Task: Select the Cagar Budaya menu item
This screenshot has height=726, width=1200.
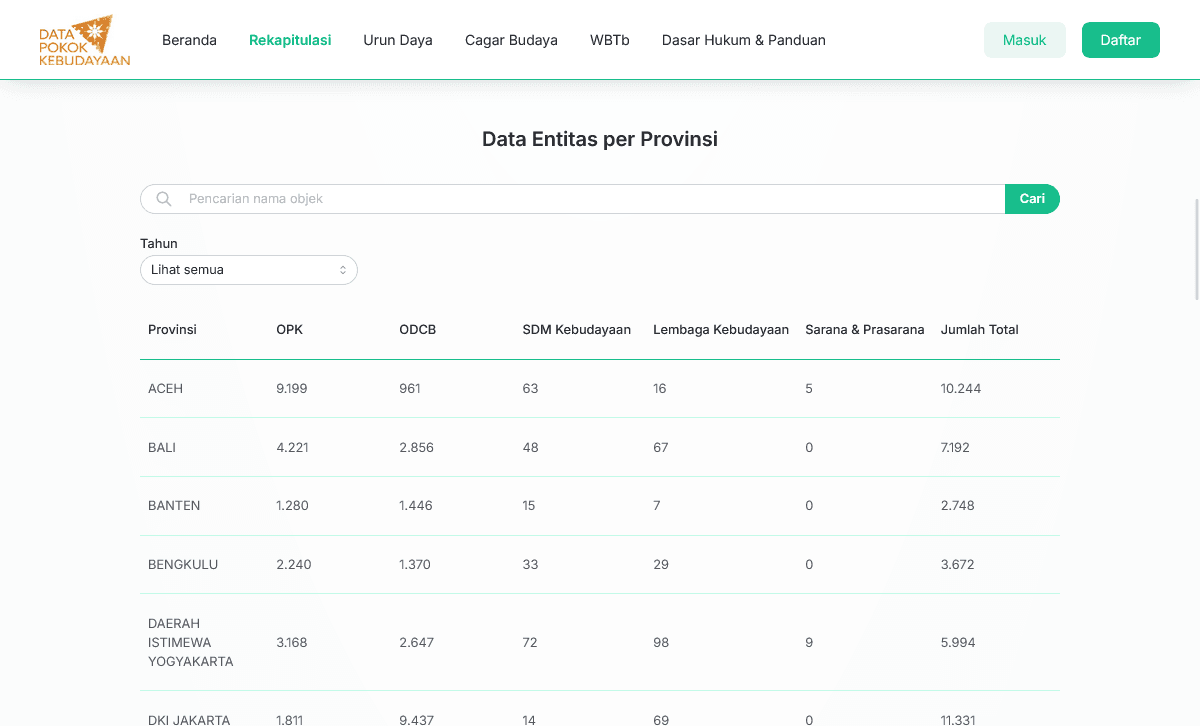Action: tap(511, 40)
